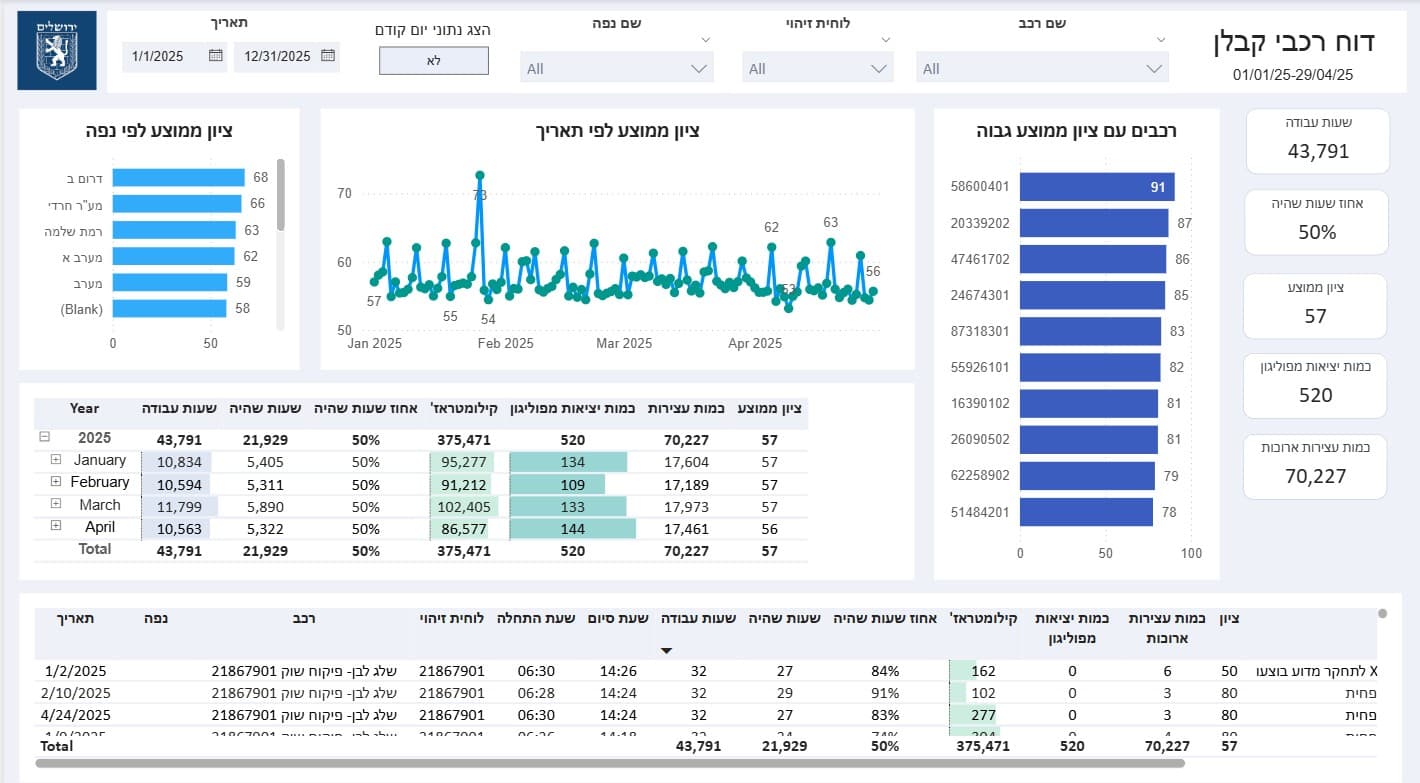The image size is (1420, 783).
Task: Open the start date calendar picker icon
Action: pyautogui.click(x=216, y=56)
